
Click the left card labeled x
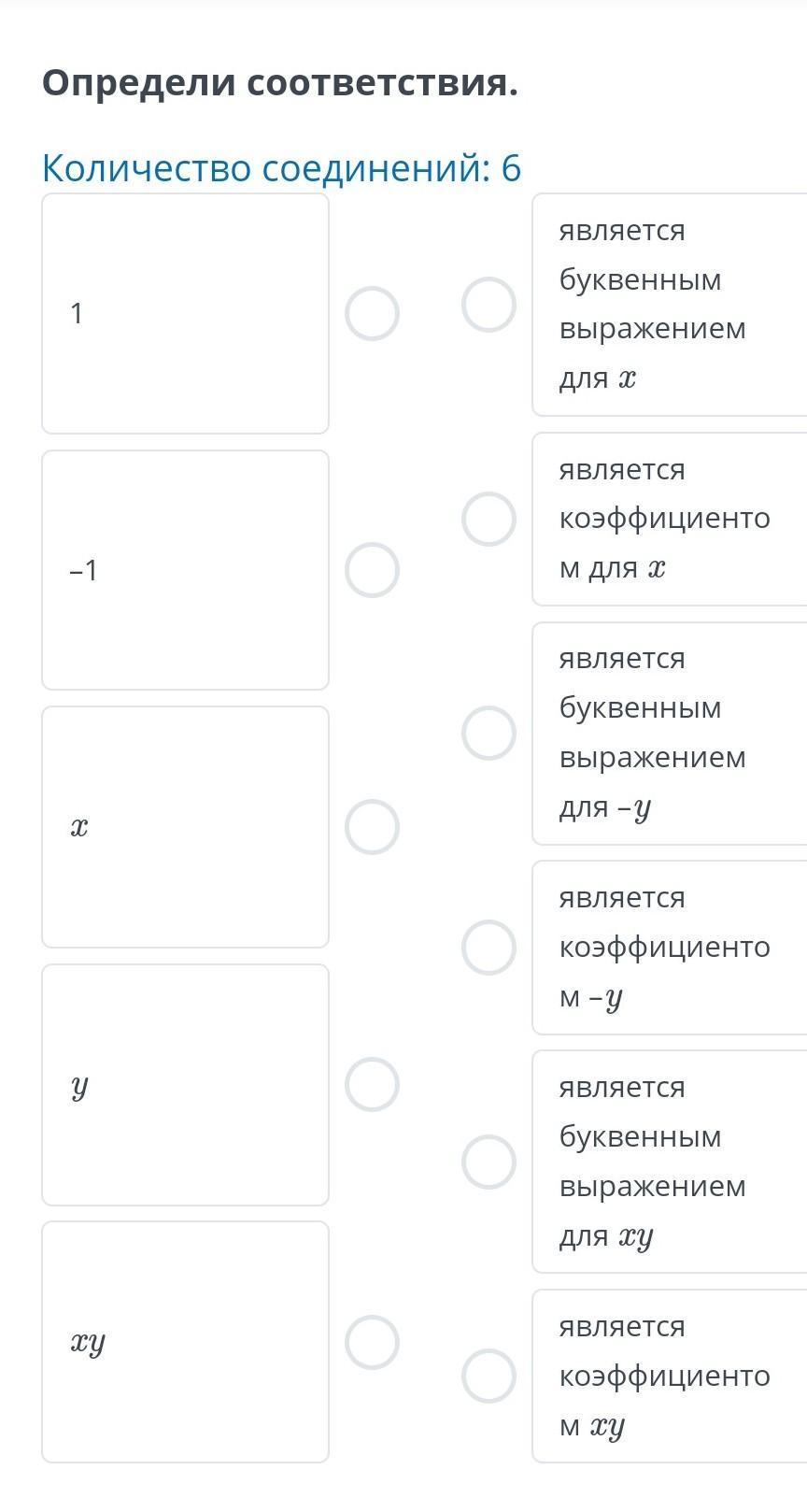click(185, 827)
